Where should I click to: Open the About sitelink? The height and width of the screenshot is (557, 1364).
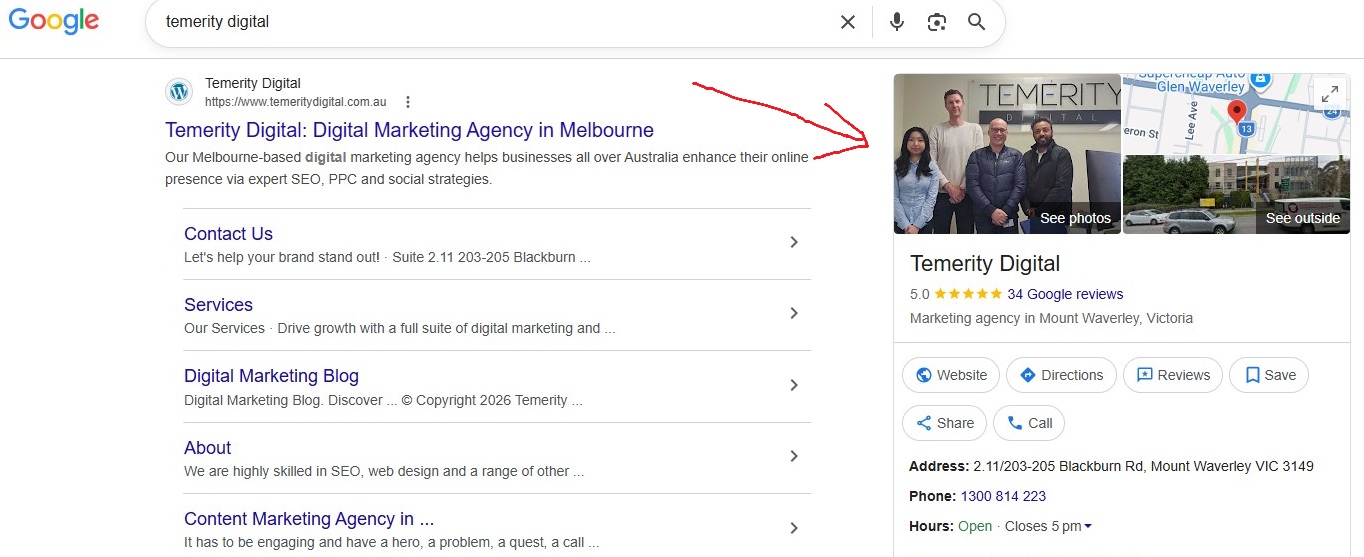click(207, 448)
